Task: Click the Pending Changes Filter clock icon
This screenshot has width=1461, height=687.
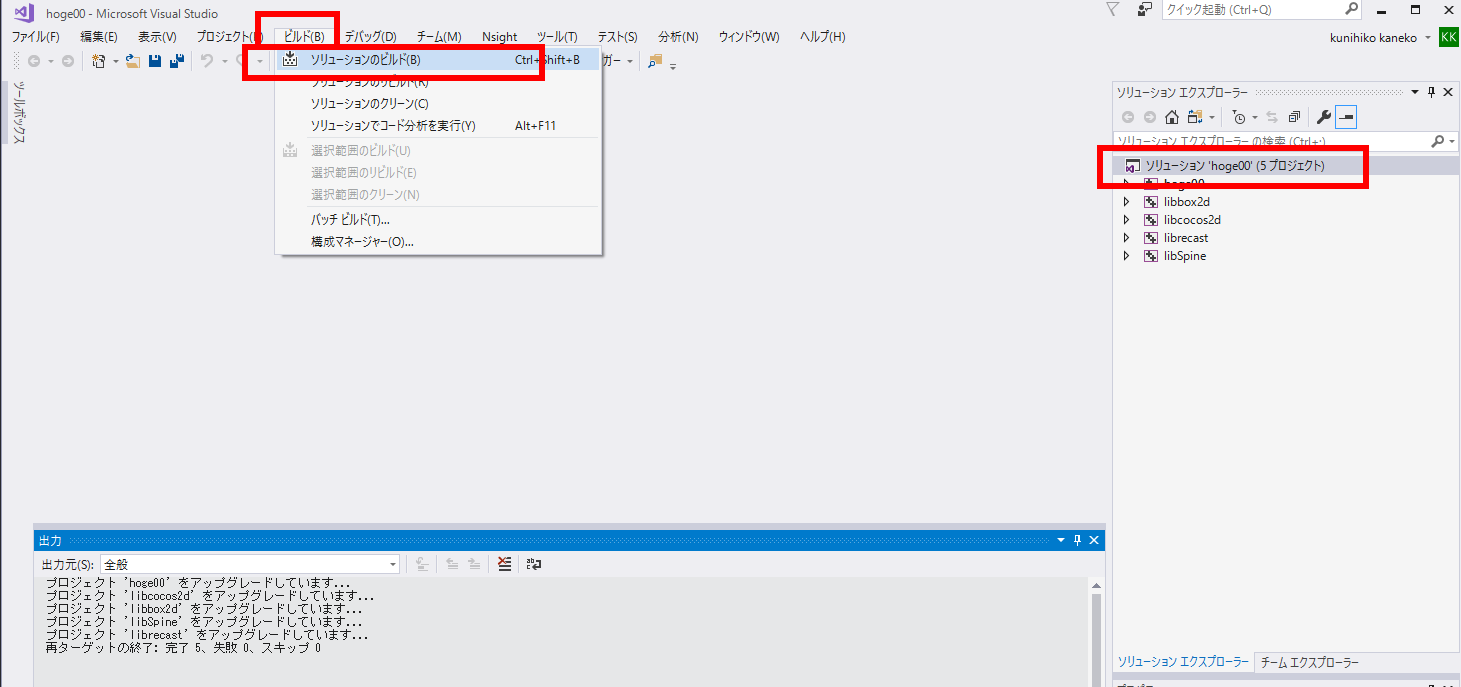Action: point(1239,117)
